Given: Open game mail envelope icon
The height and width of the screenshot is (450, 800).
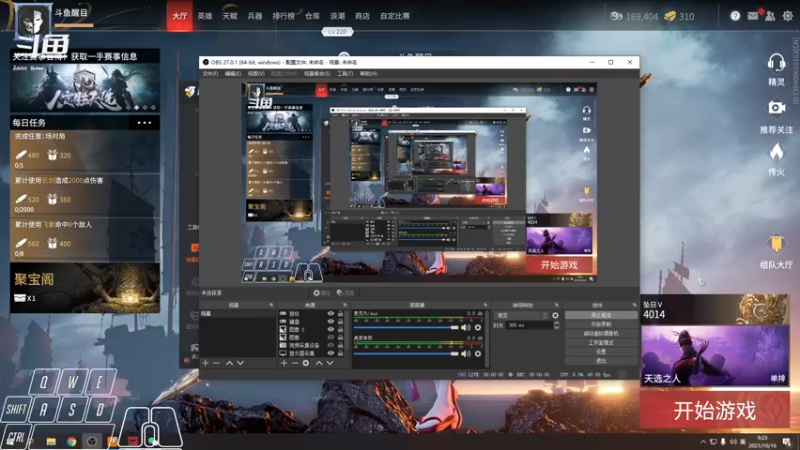Looking at the screenshot, I should point(753,16).
